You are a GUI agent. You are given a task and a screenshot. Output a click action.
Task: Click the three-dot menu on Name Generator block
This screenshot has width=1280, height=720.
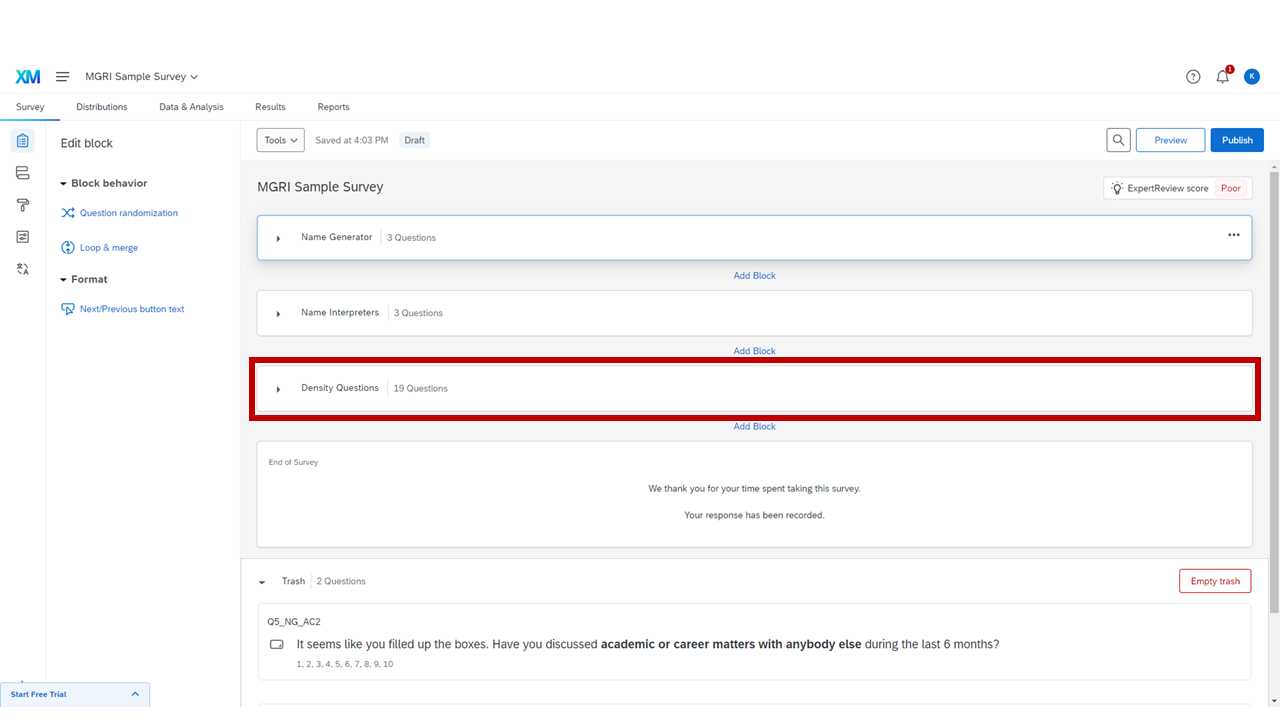[1233, 235]
